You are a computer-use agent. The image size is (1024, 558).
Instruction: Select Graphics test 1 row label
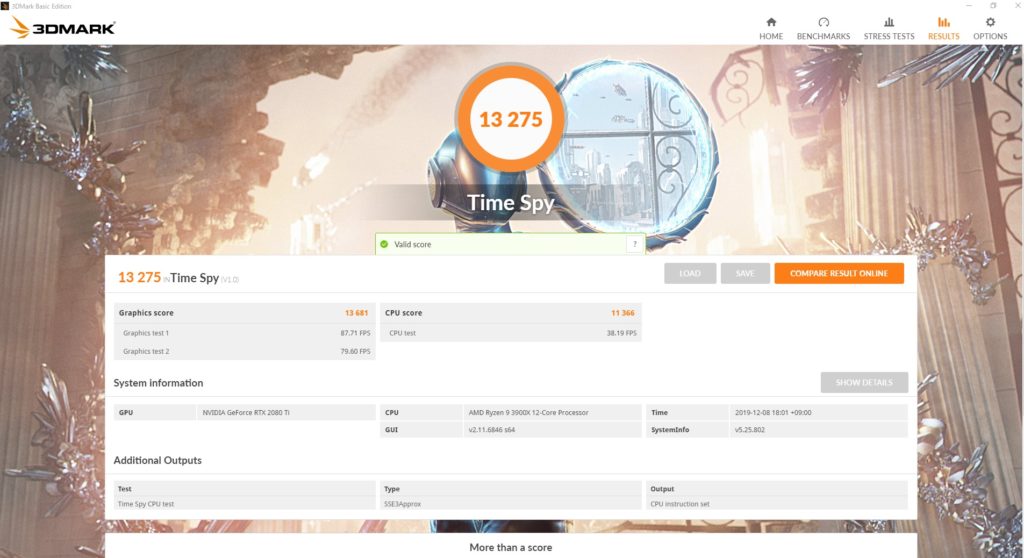pyautogui.click(x=146, y=333)
